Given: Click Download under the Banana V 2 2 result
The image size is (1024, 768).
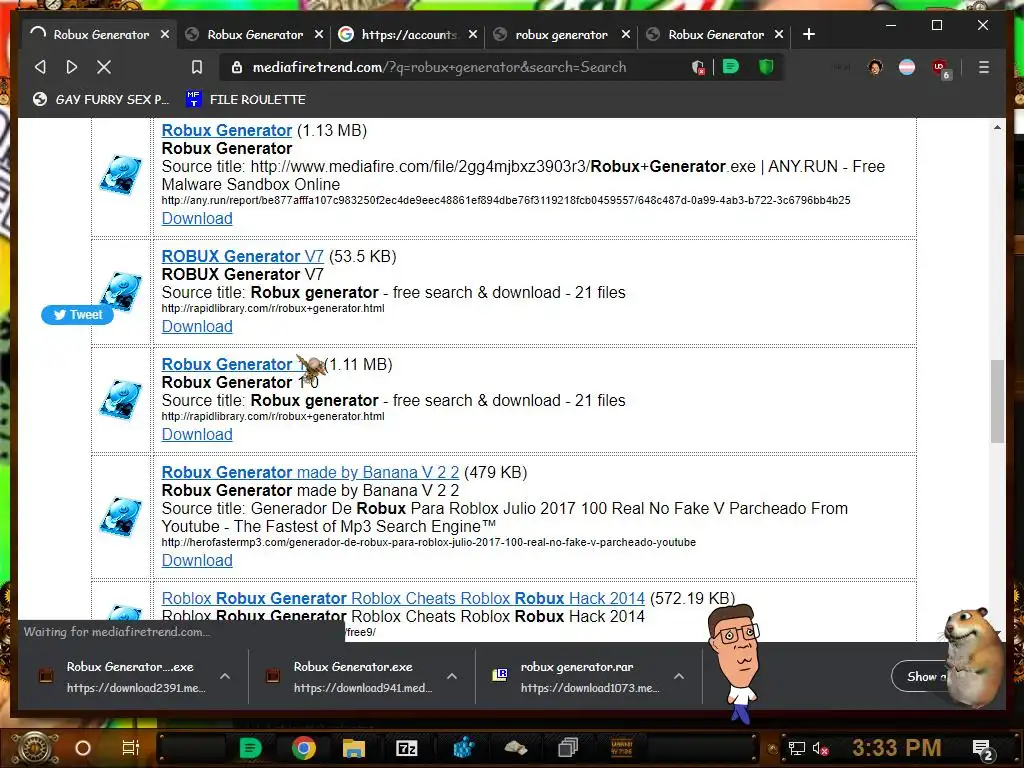Looking at the screenshot, I should (197, 560).
